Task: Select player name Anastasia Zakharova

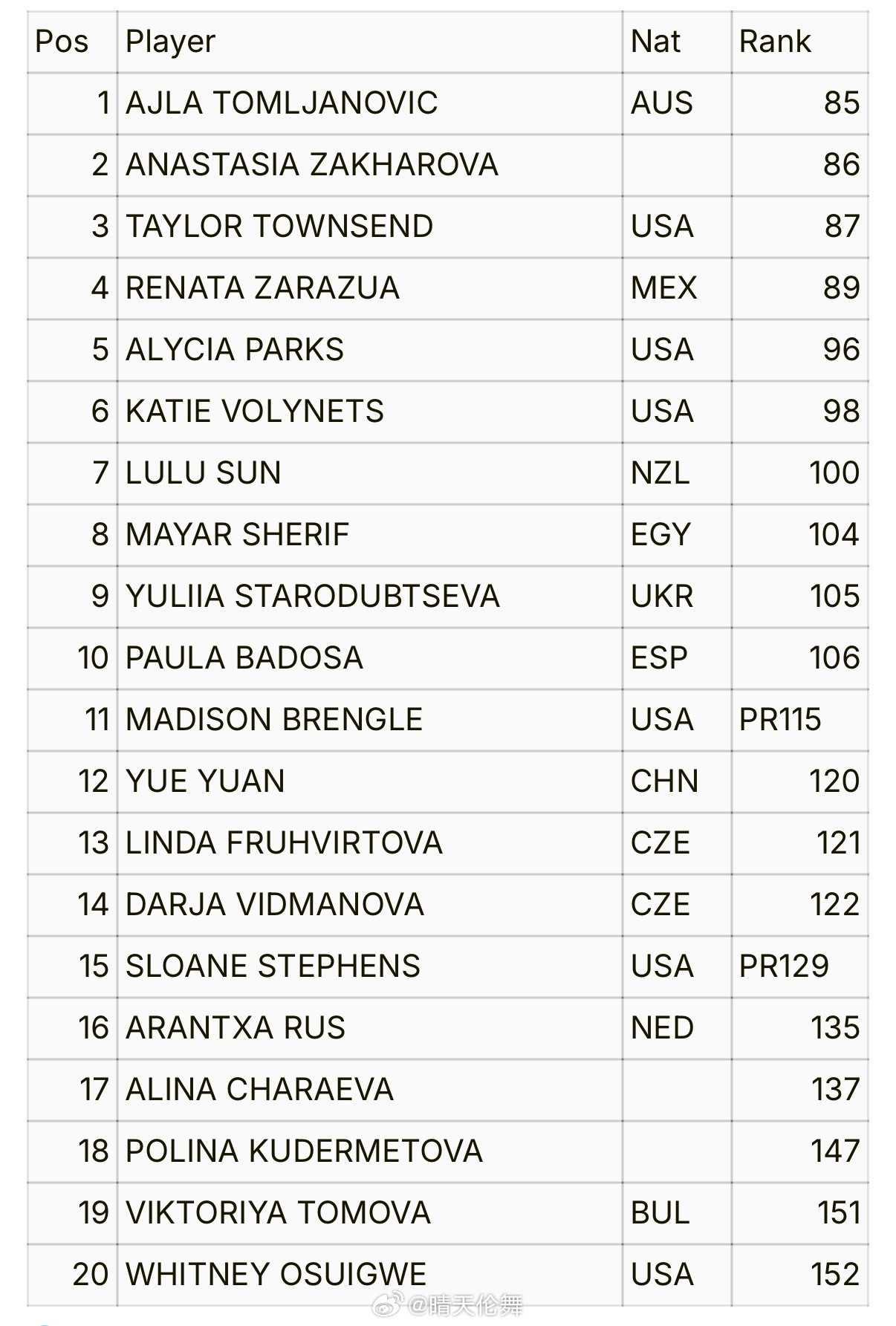Action: pos(312,165)
